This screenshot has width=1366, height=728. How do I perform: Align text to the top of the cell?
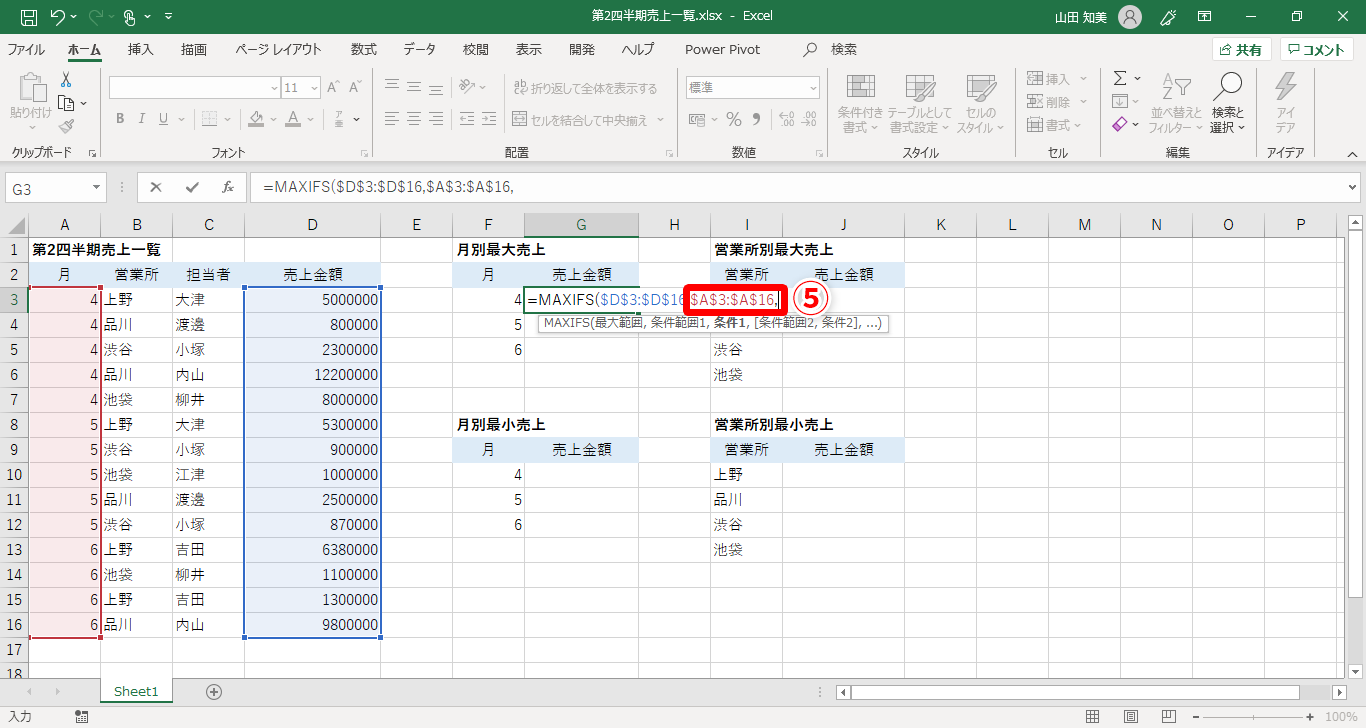(x=393, y=87)
